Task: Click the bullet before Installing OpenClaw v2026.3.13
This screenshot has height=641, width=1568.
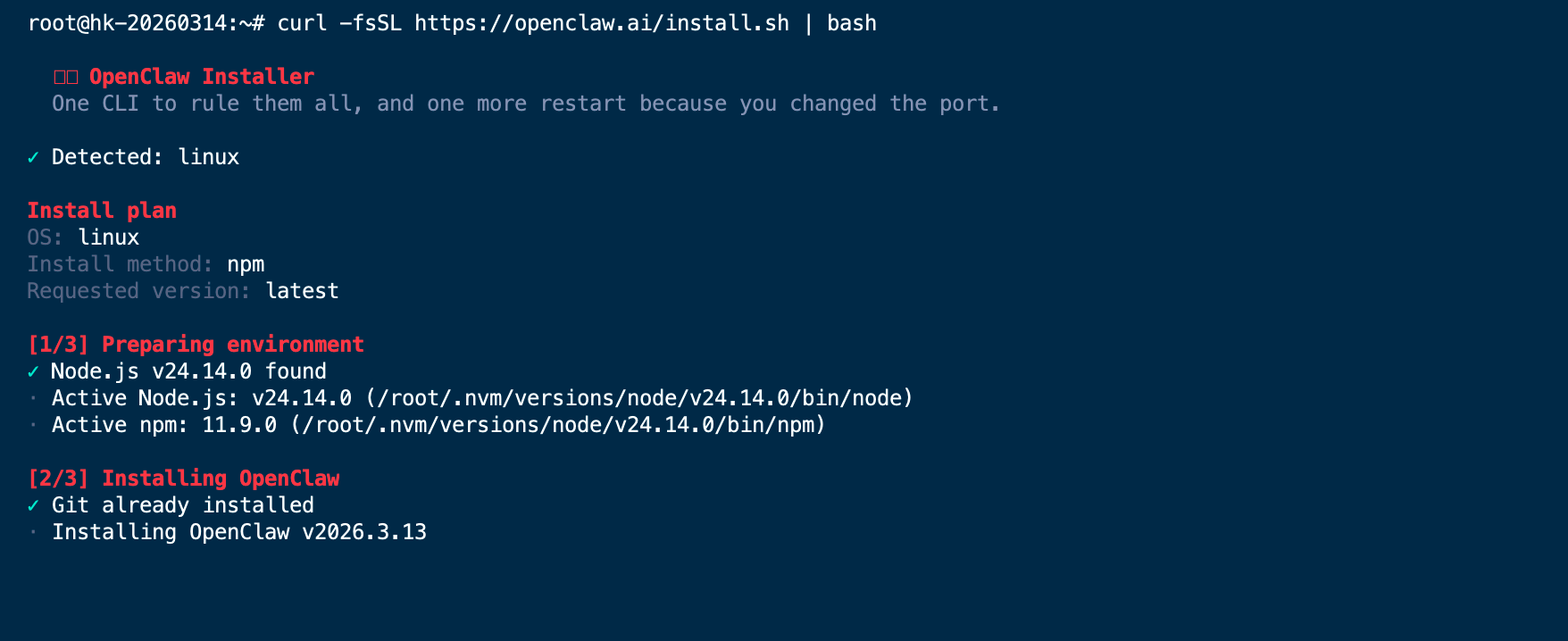Action: [33, 532]
